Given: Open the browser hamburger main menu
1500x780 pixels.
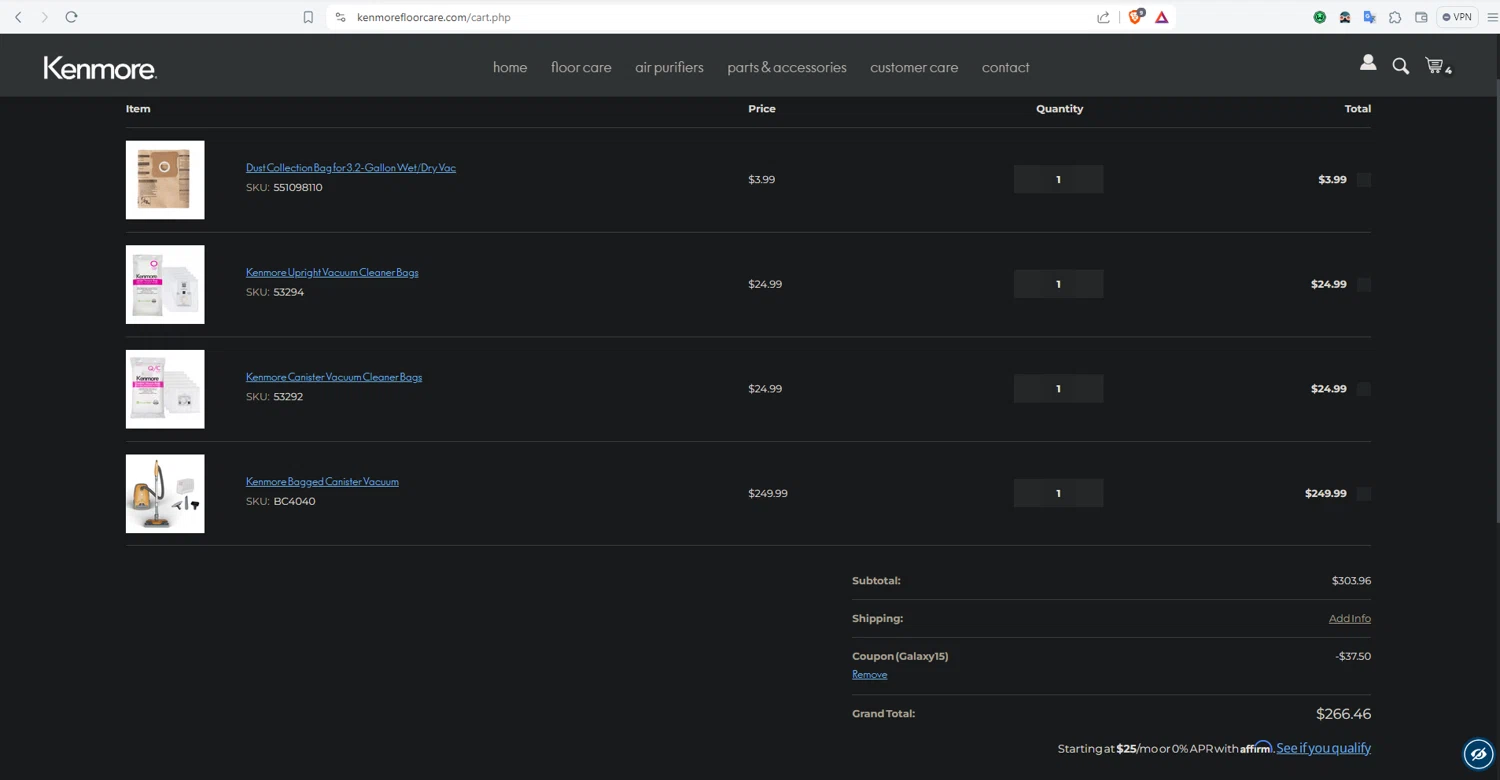Looking at the screenshot, I should (x=1492, y=17).
